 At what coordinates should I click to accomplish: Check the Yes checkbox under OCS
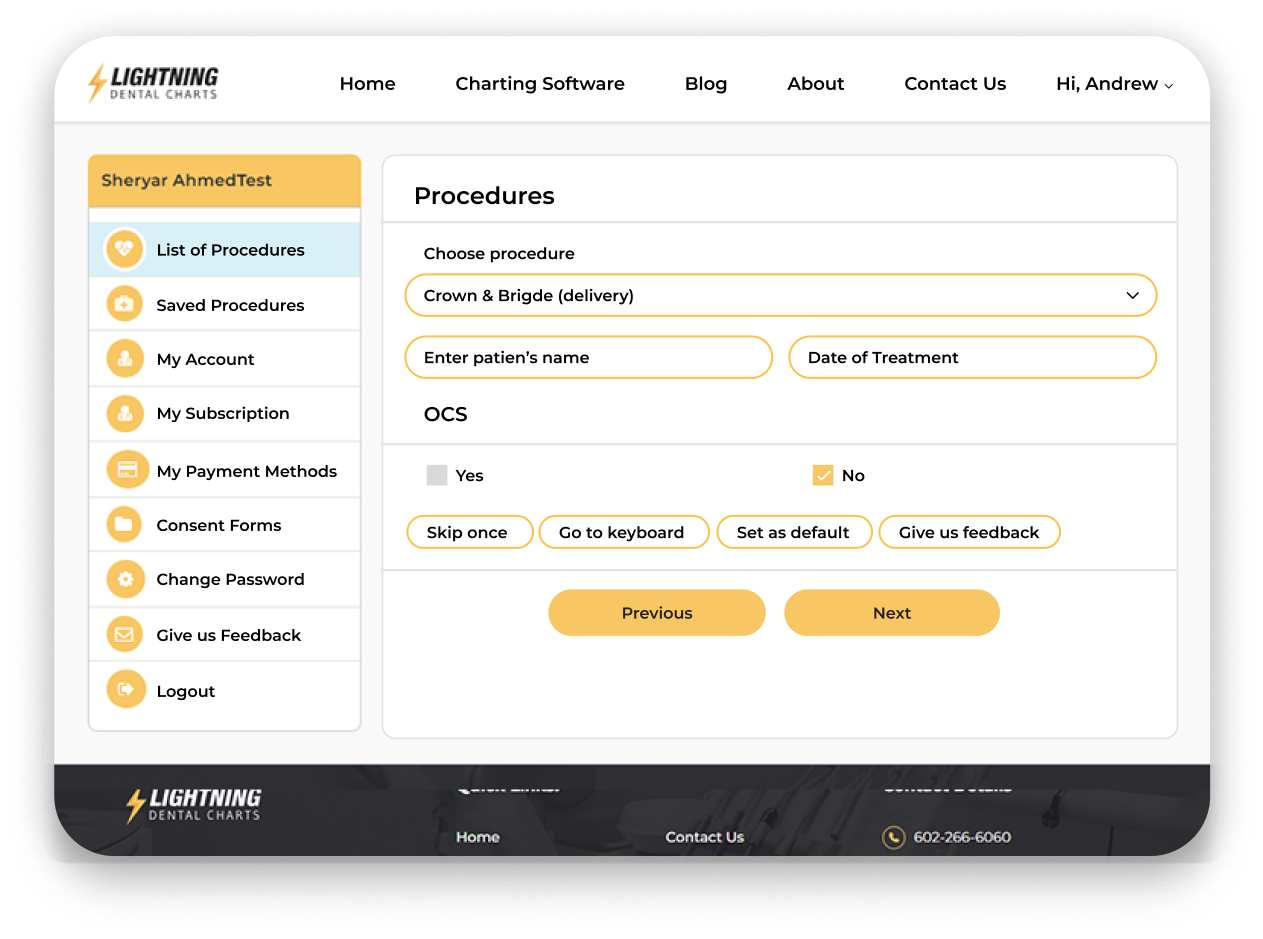click(437, 475)
